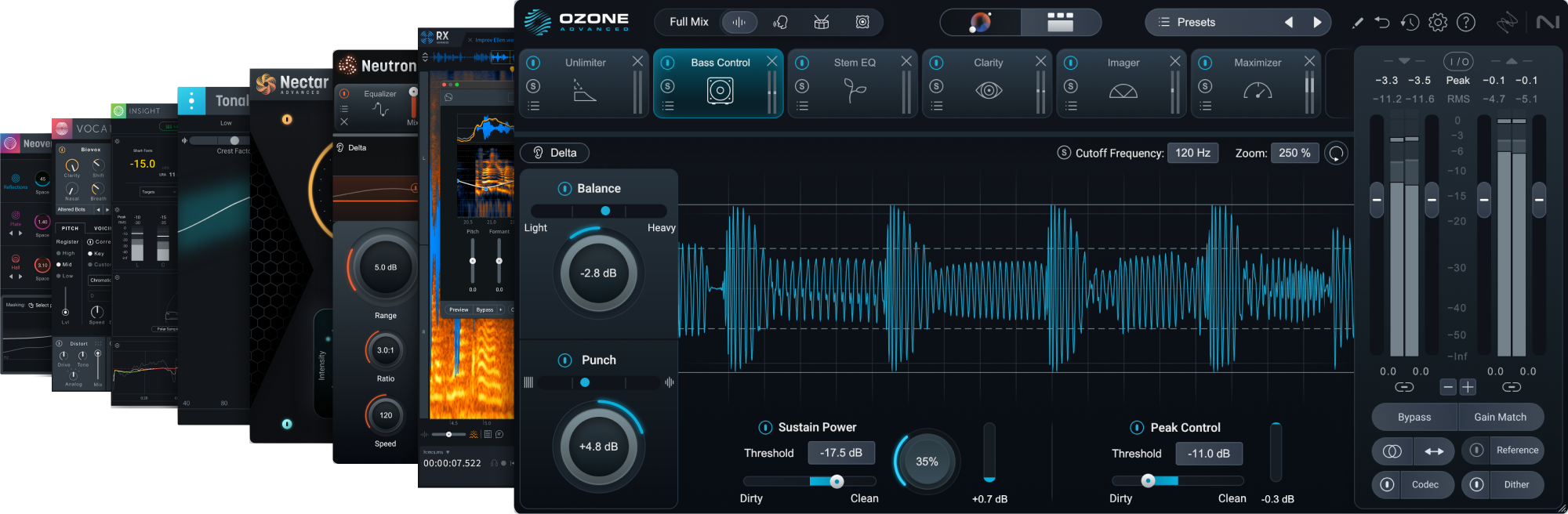Open the Ozone settings gear
This screenshot has height=514, width=1568.
[1438, 23]
